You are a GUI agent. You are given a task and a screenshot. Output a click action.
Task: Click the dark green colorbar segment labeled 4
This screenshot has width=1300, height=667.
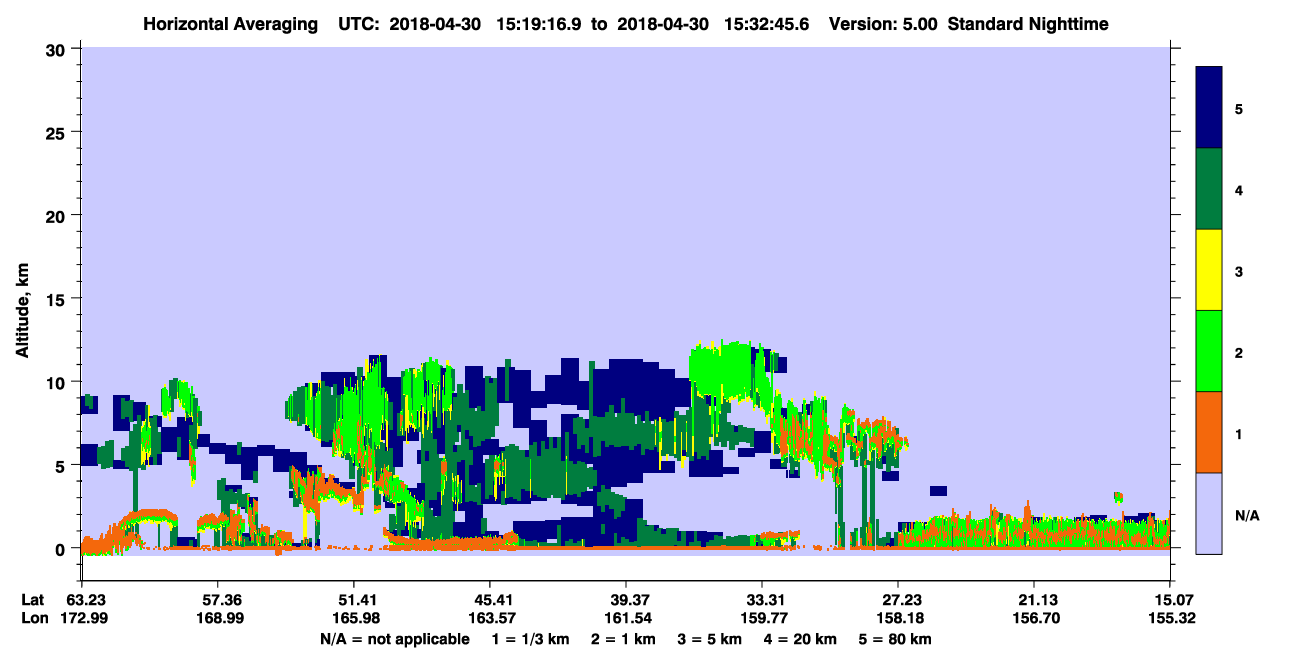pos(1209,189)
